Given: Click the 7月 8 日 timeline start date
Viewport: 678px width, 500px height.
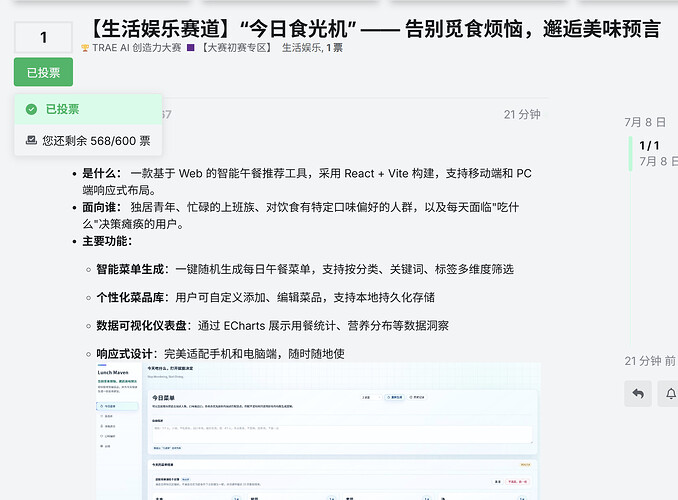Looking at the screenshot, I should click(x=645, y=122).
